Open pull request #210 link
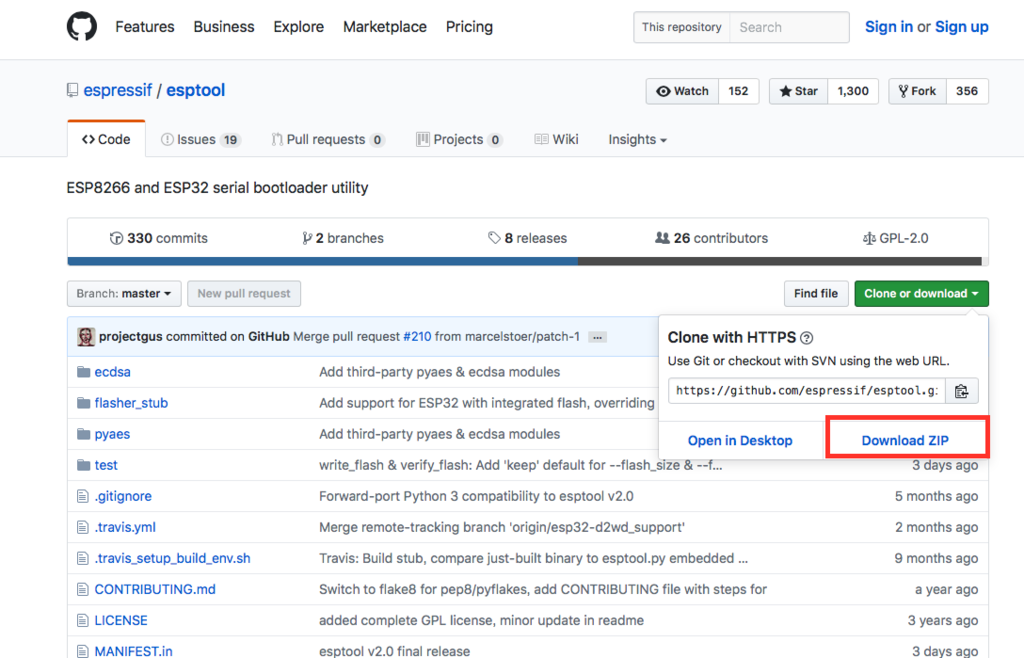1024x658 pixels. click(417, 337)
